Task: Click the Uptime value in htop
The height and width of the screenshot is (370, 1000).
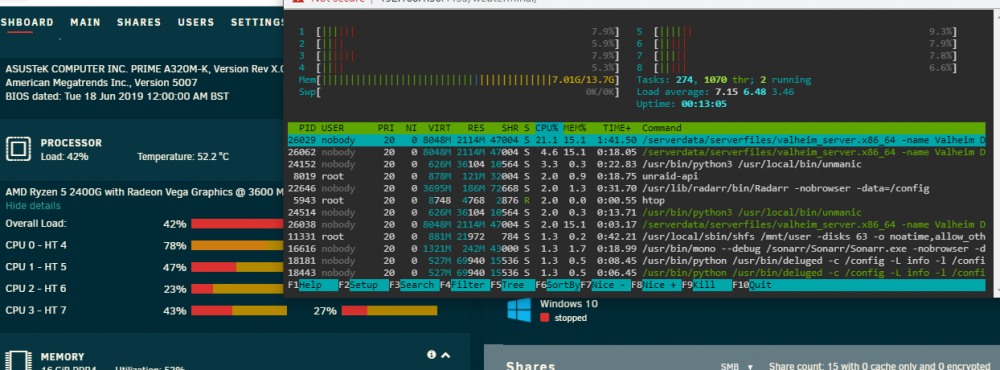Action: (x=703, y=105)
